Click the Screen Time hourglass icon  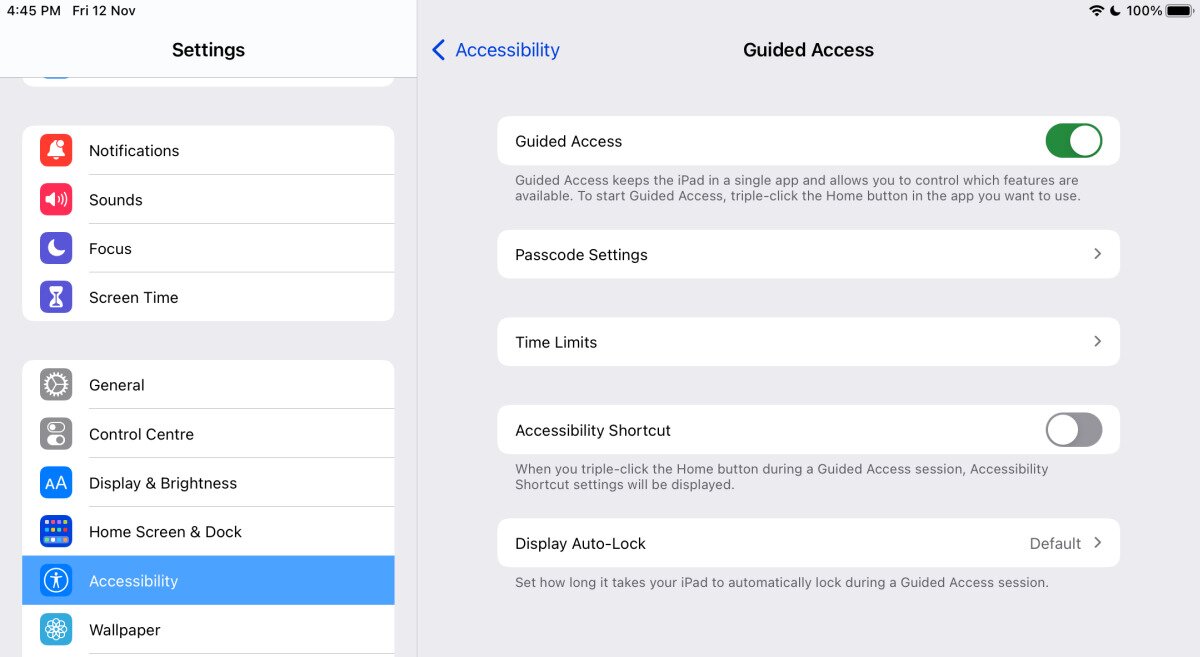tap(56, 297)
